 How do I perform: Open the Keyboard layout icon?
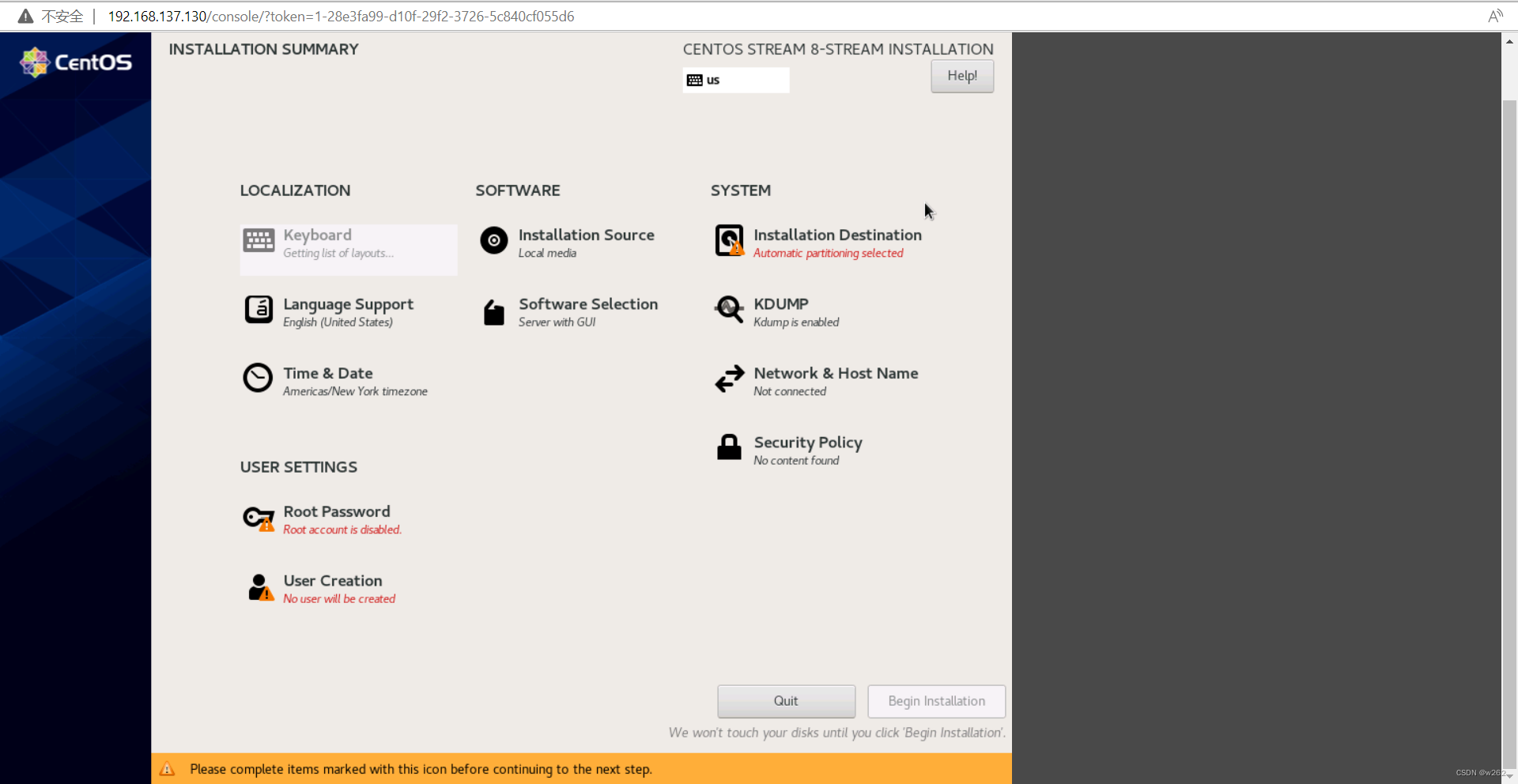click(x=259, y=240)
